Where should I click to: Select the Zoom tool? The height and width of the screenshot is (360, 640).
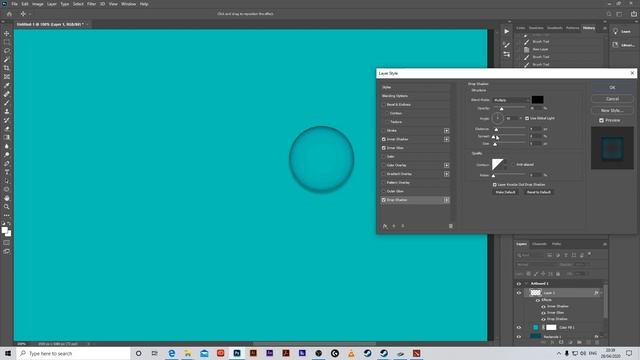(7, 207)
